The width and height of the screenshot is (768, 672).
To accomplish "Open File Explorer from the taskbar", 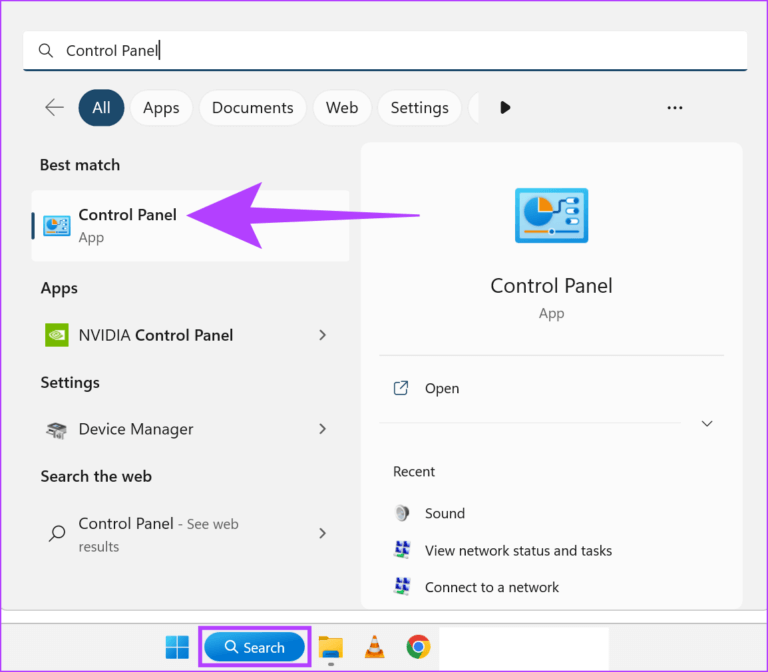I will (331, 647).
